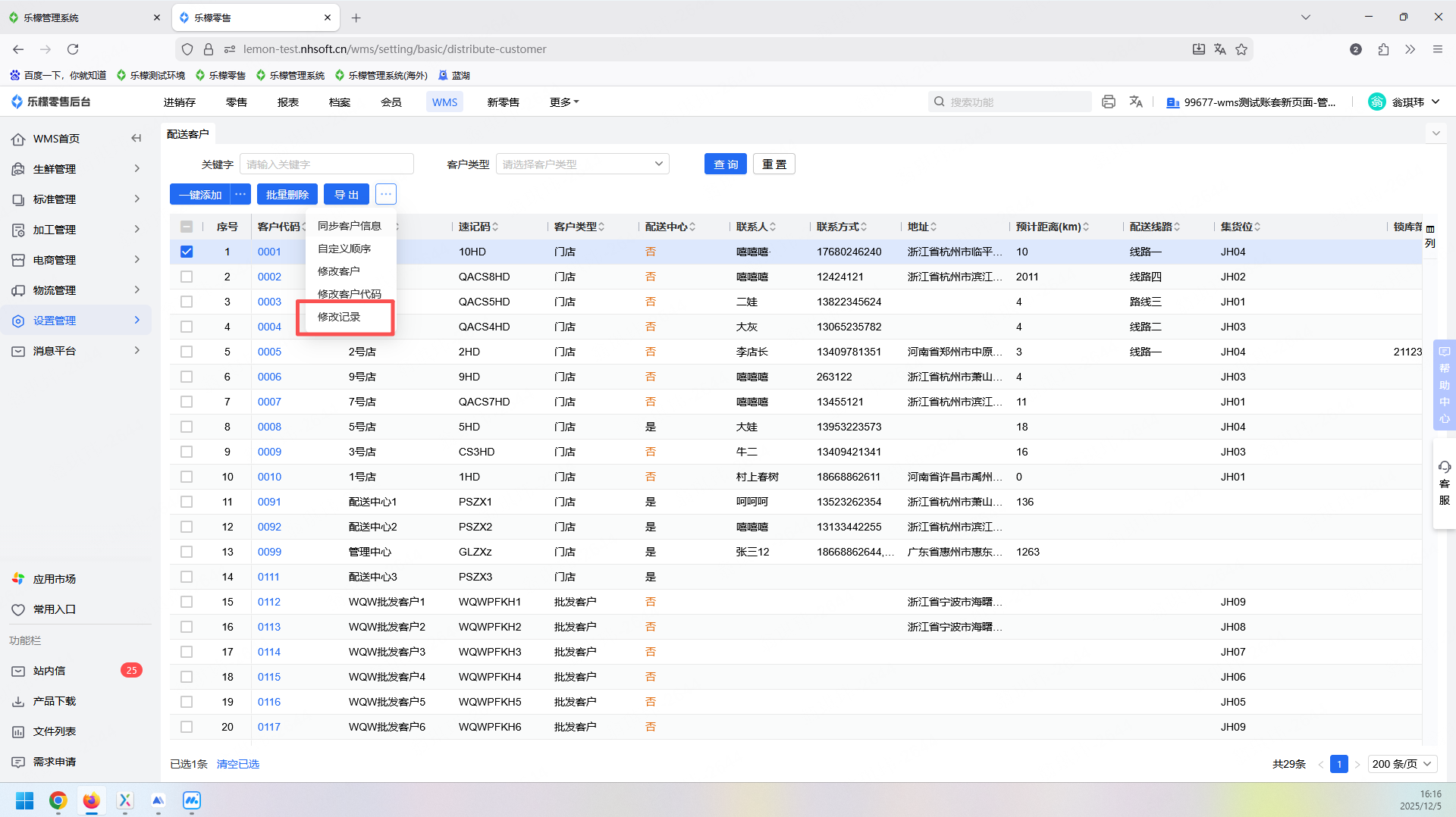The image size is (1456, 817).
Task: Launch Chrome from the taskbar
Action: click(58, 800)
